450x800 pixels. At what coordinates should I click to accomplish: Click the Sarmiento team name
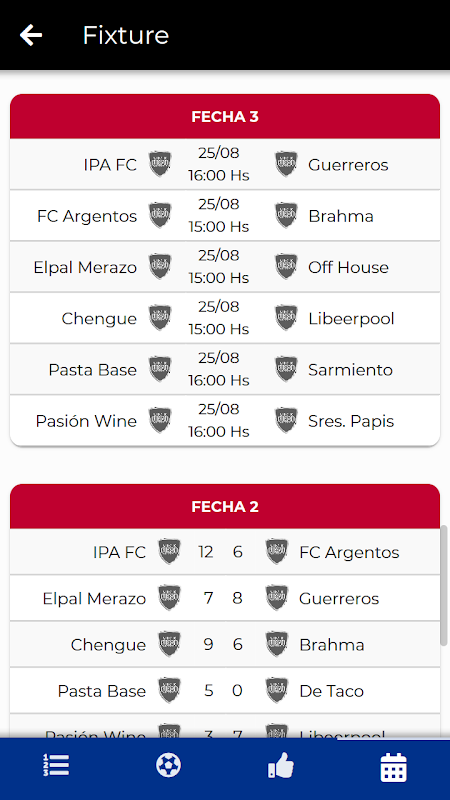pos(351,370)
